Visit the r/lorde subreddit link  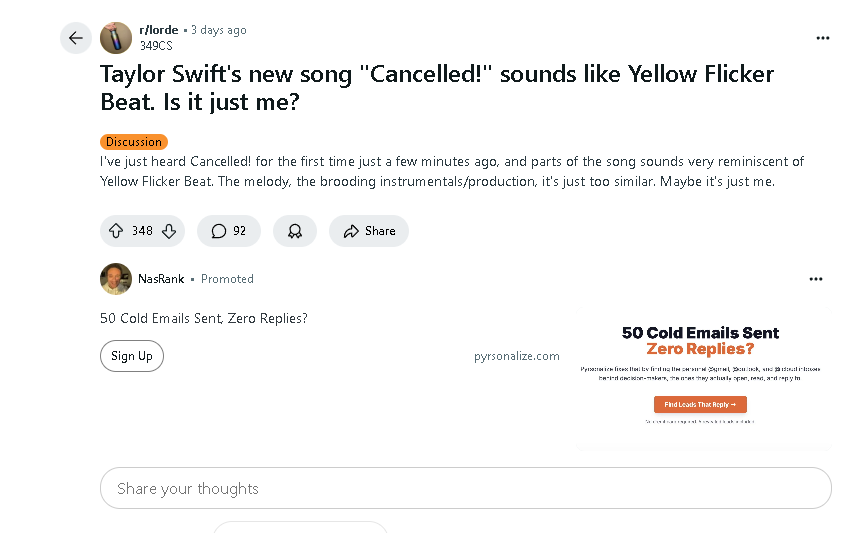160,30
